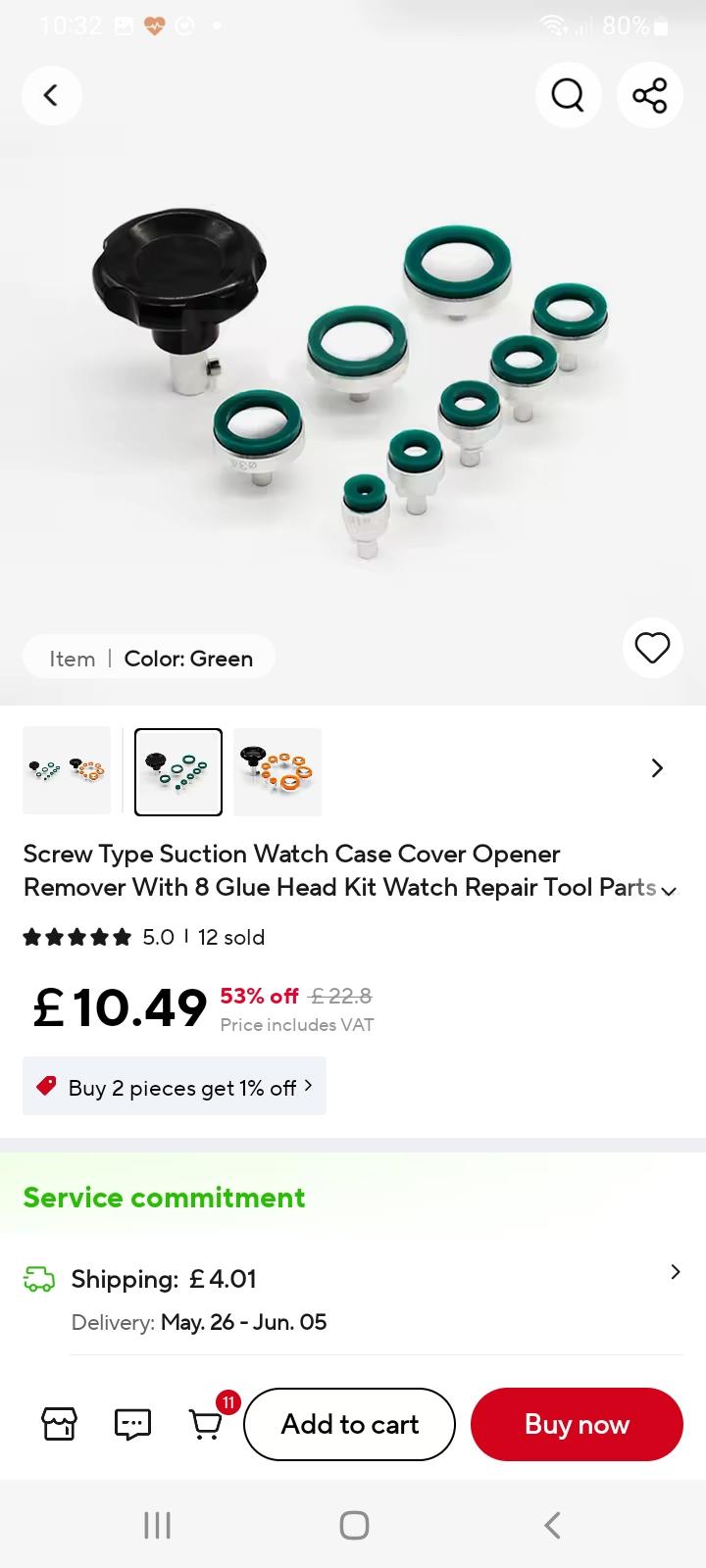The image size is (706, 1568).
Task: Open seller chat message icon
Action: tap(132, 1424)
